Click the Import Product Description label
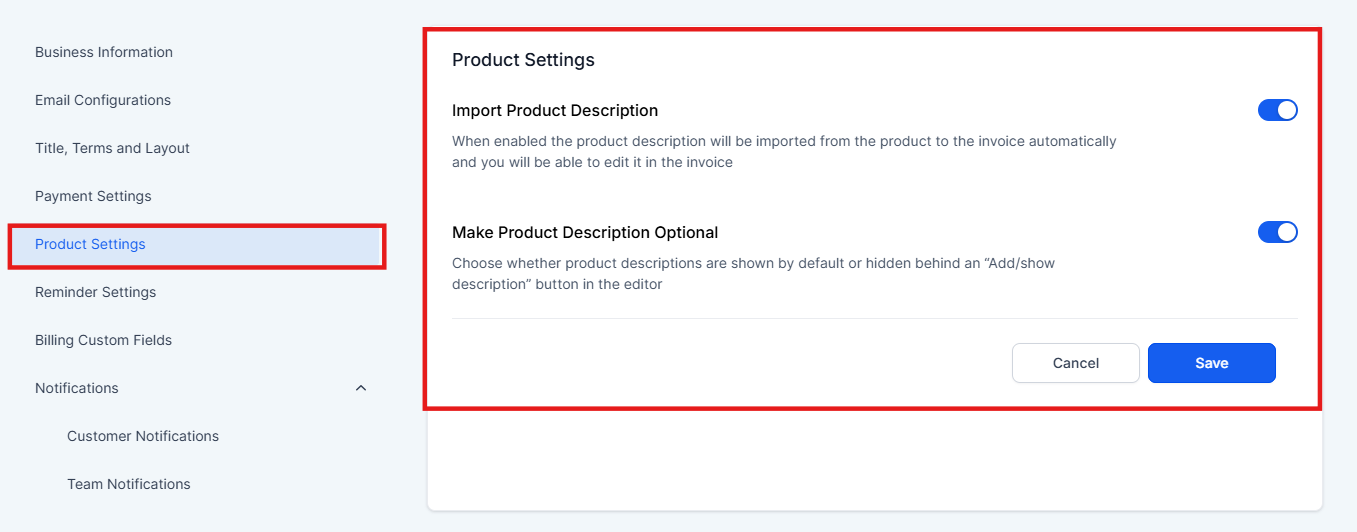The height and width of the screenshot is (532, 1357). click(555, 110)
